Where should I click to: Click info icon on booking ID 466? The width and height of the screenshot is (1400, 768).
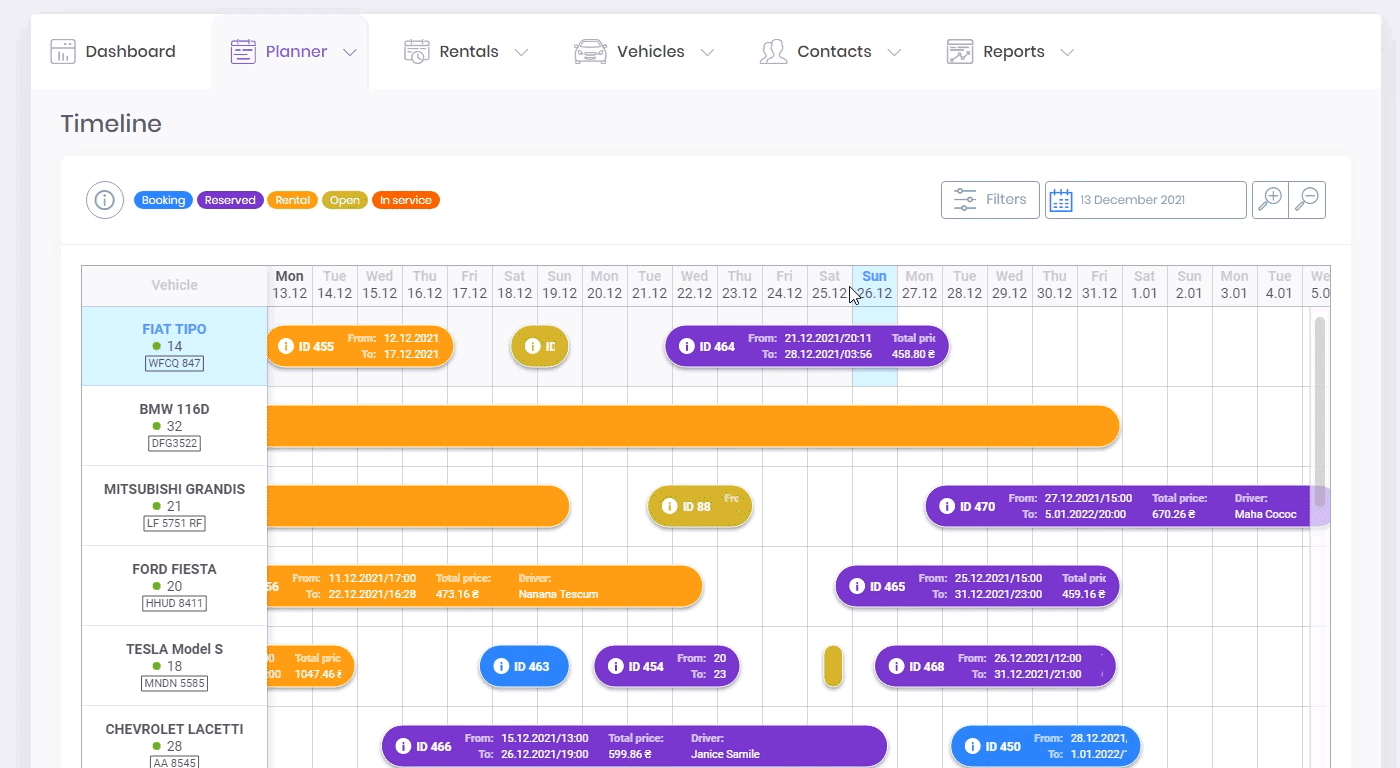click(403, 746)
